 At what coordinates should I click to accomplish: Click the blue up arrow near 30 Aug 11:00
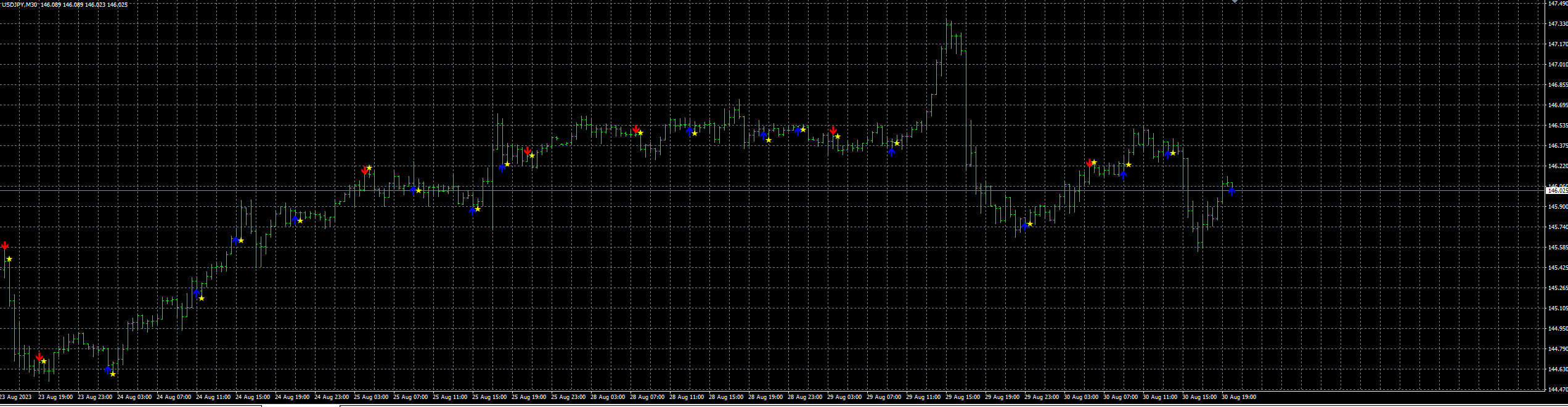pyautogui.click(x=1168, y=155)
